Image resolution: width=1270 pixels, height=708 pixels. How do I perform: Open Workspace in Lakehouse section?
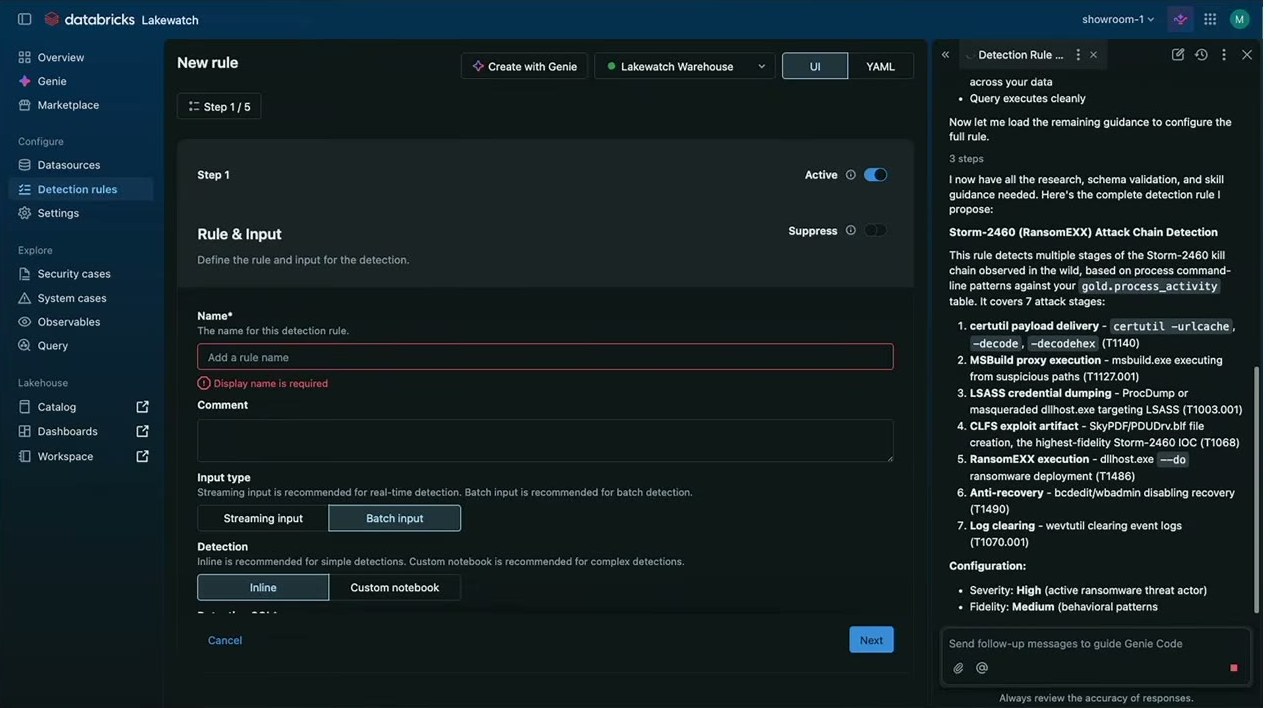(x=66, y=456)
